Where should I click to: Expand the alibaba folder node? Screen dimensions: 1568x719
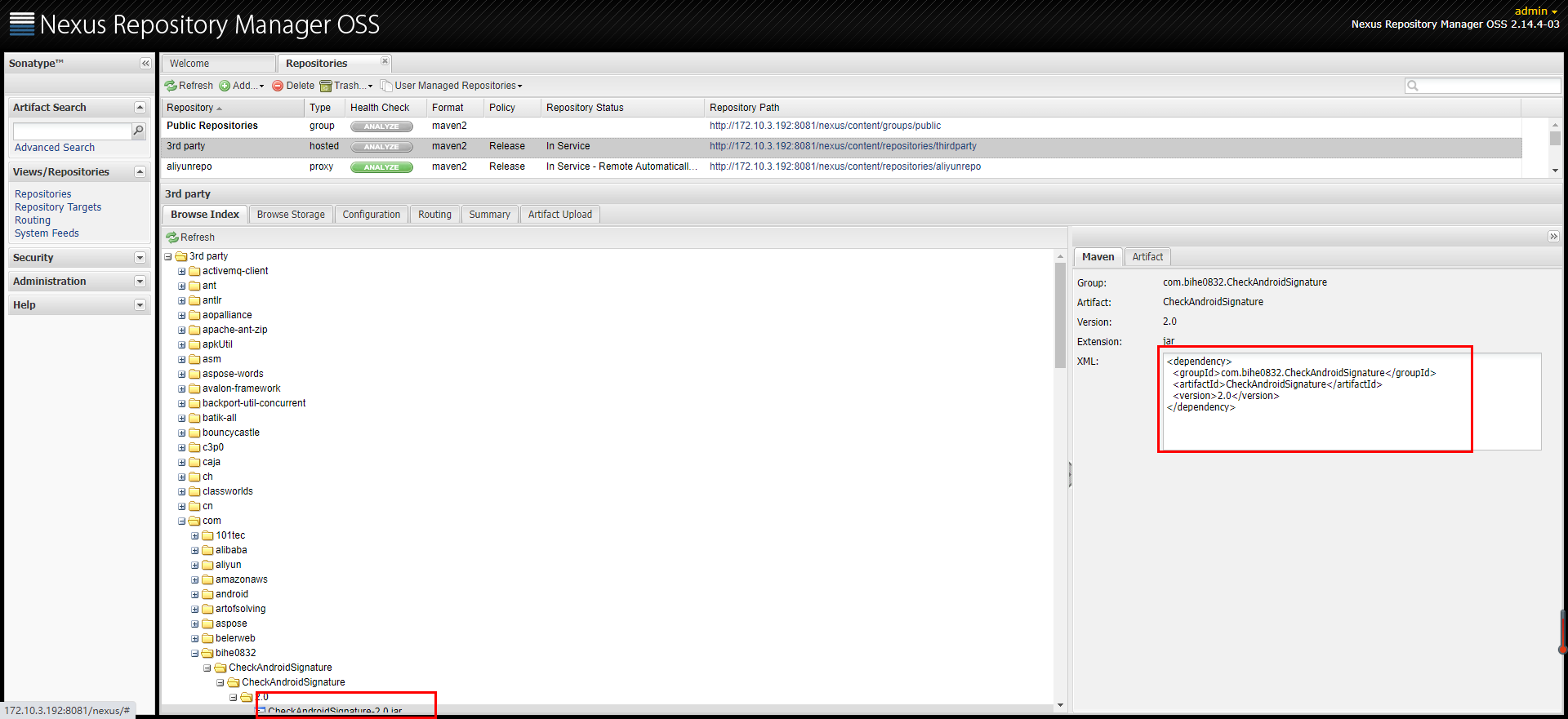tap(195, 551)
